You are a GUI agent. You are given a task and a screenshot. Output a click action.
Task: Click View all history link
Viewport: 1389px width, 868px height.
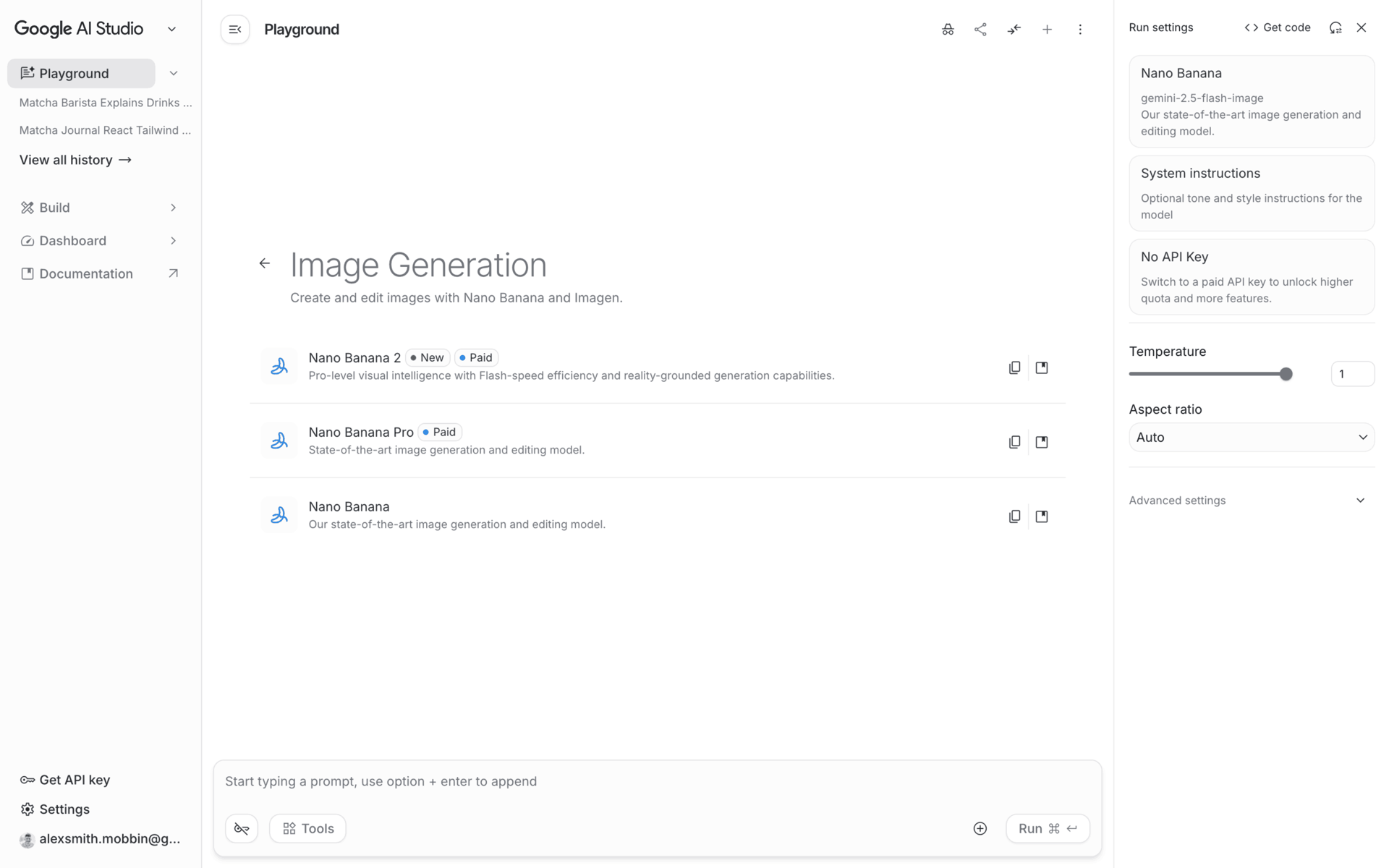pyautogui.click(x=75, y=160)
